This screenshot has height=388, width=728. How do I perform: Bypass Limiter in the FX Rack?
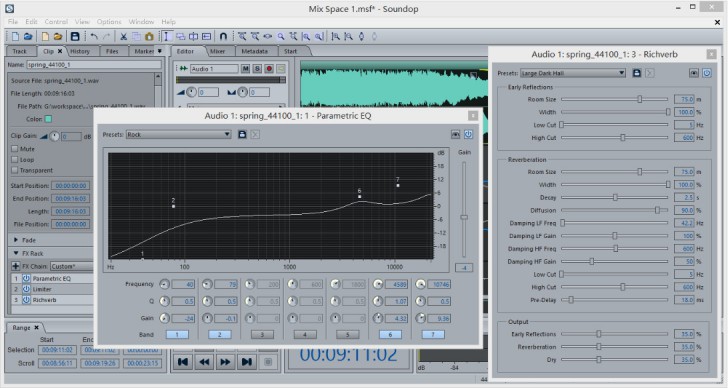click(x=26, y=289)
